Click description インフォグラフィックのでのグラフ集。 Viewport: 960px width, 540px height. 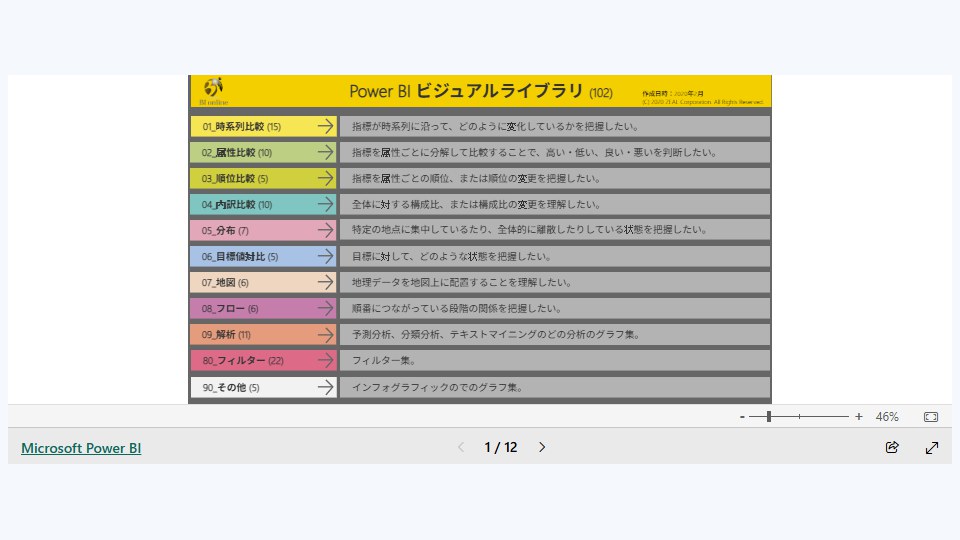coord(438,388)
